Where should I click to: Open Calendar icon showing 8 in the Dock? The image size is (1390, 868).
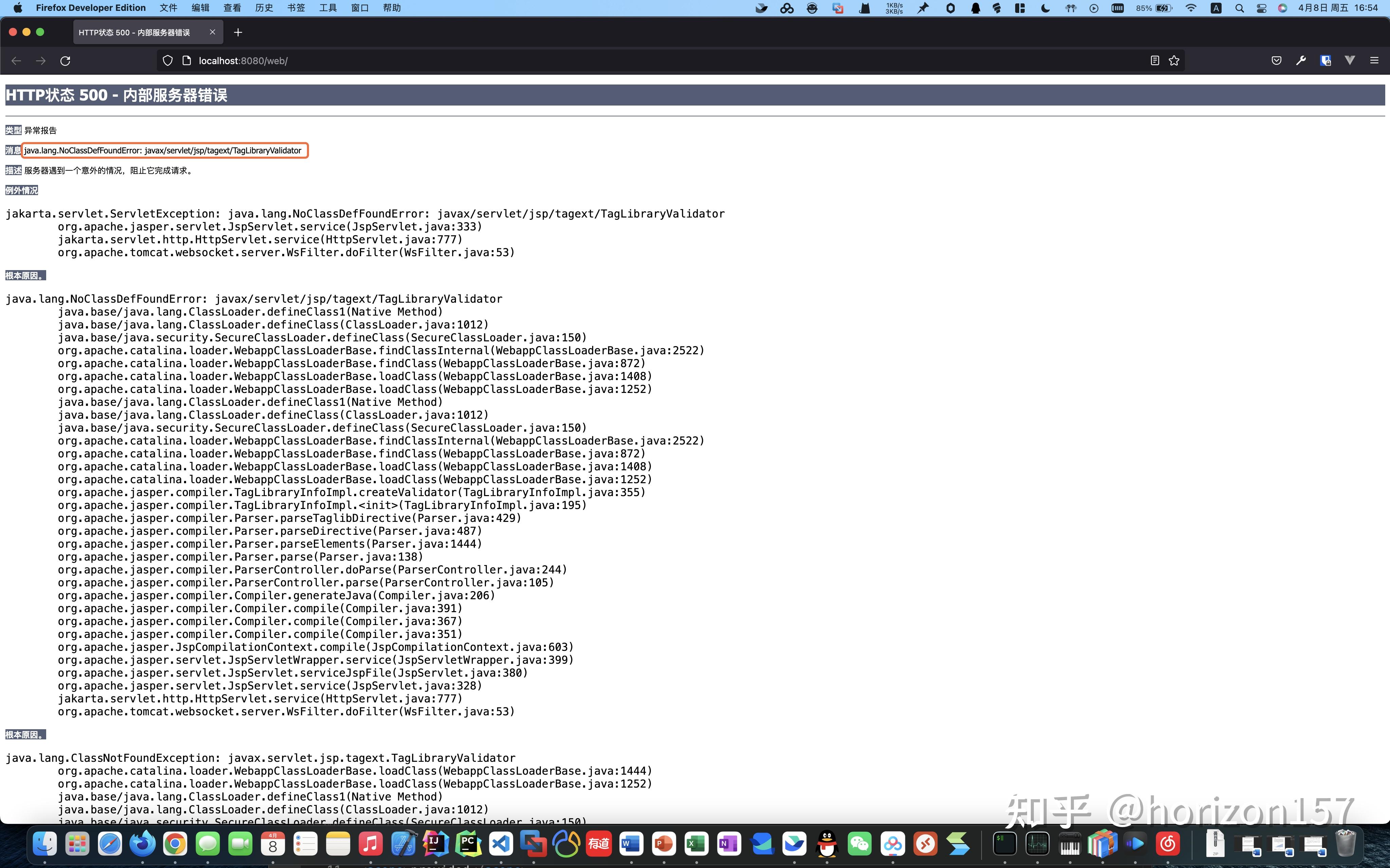[273, 844]
